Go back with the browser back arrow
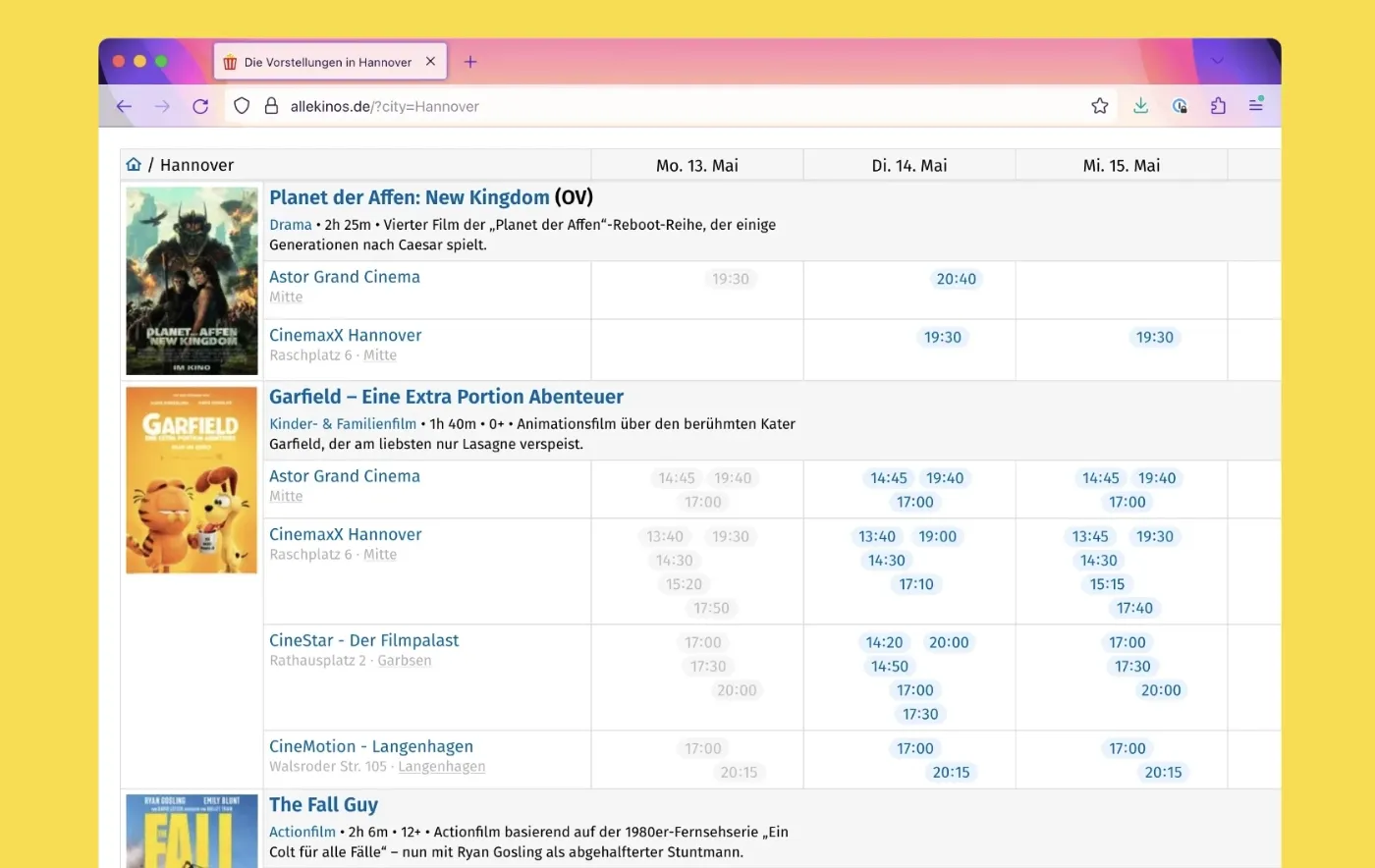 (x=124, y=106)
